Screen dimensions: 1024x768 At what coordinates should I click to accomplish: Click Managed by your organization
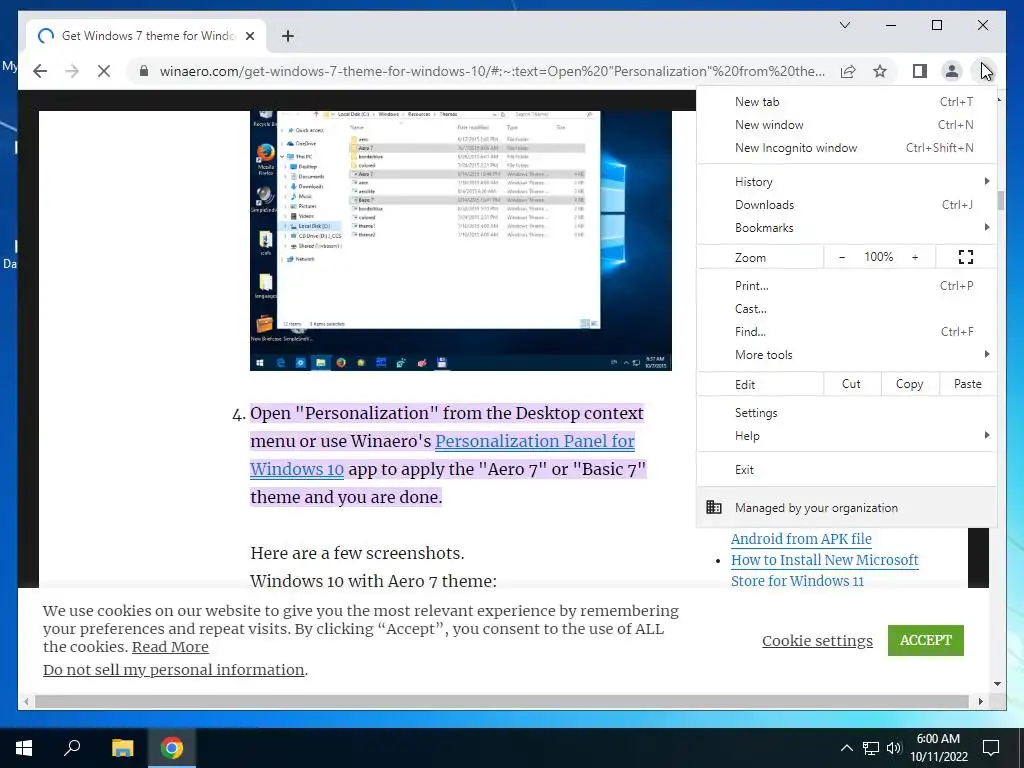click(846, 507)
